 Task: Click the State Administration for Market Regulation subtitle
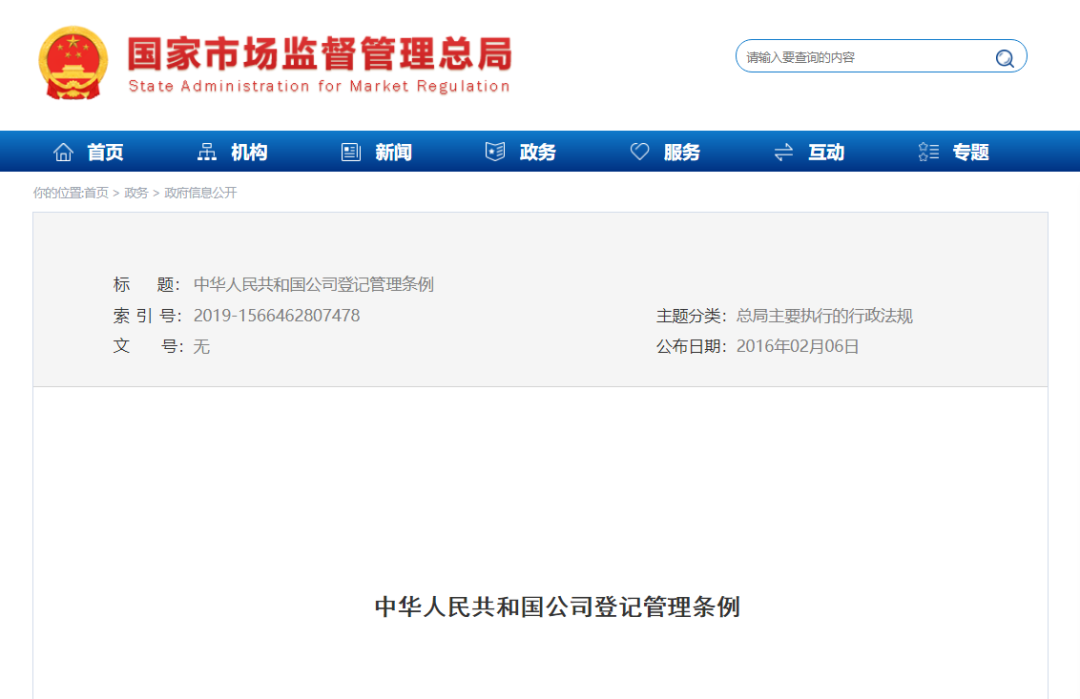coord(319,86)
